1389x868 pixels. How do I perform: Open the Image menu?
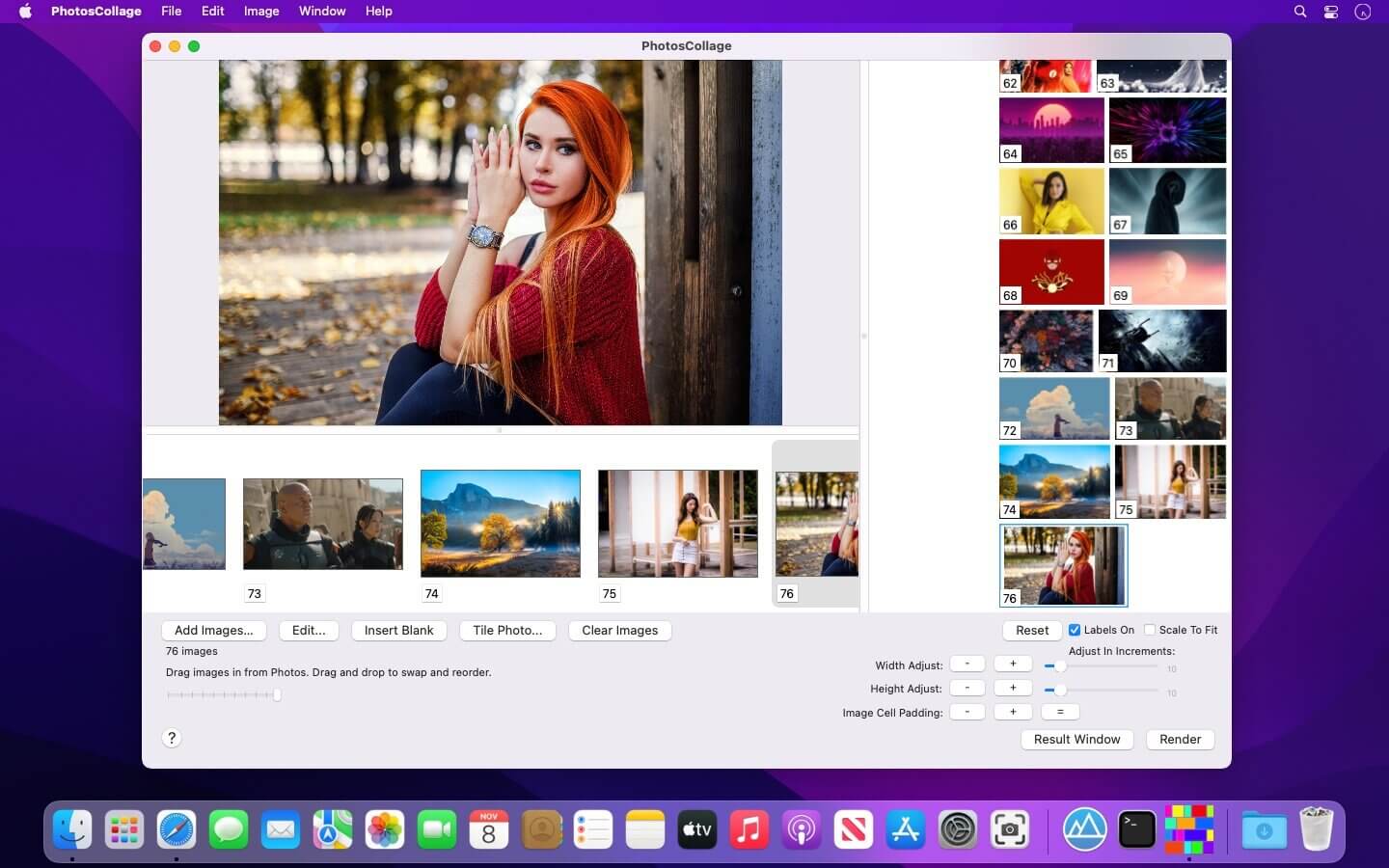click(260, 12)
